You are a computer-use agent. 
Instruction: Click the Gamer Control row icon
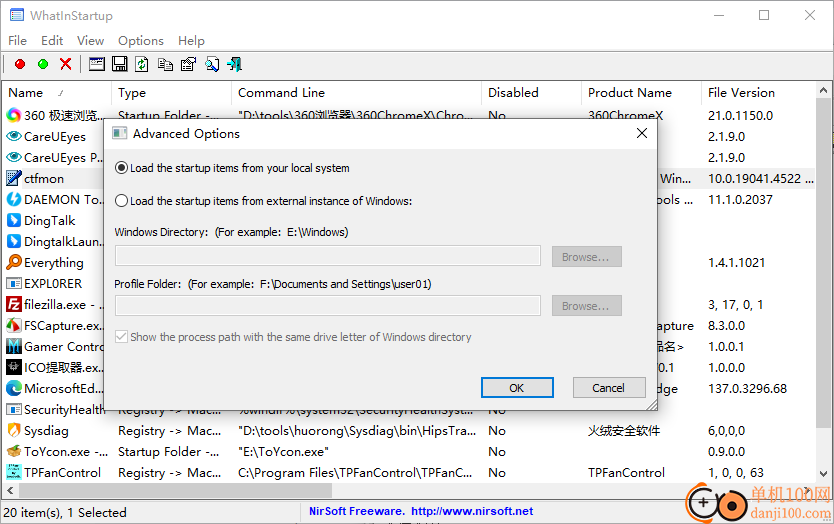click(14, 346)
